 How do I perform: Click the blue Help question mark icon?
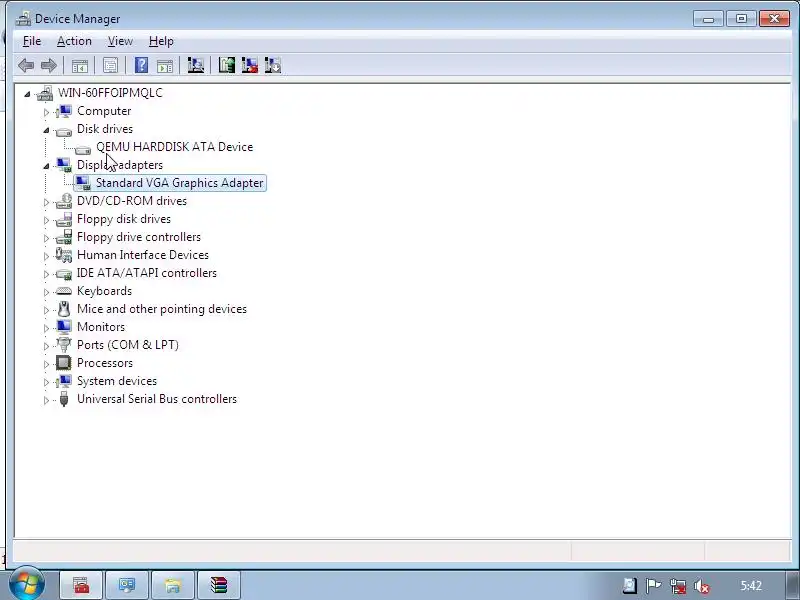141,65
